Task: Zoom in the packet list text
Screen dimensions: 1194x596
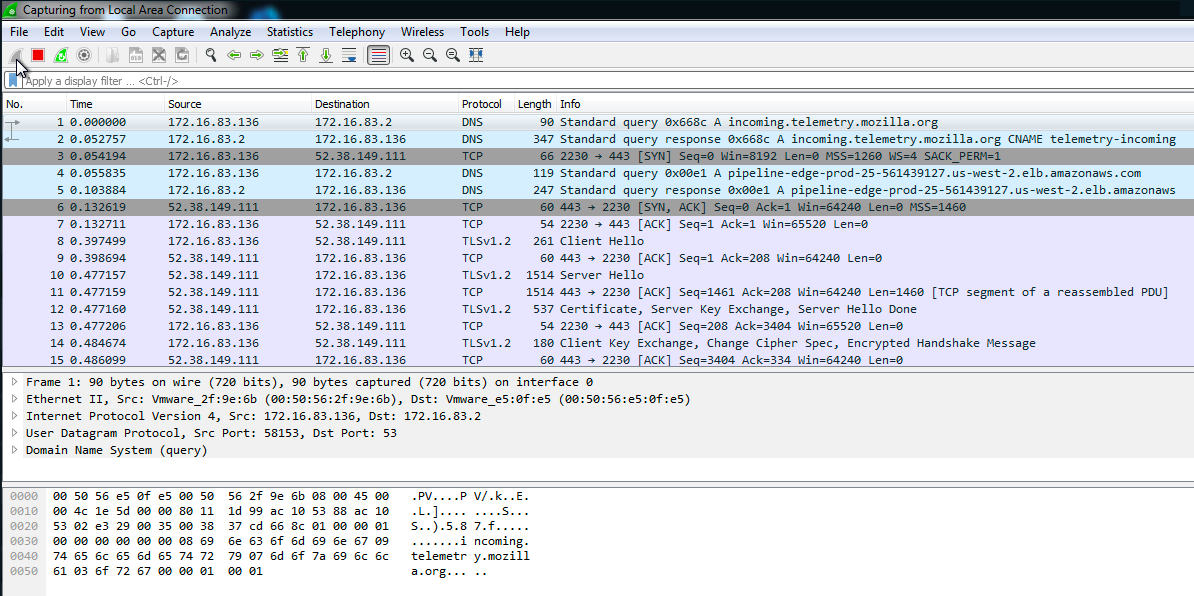Action: (407, 55)
